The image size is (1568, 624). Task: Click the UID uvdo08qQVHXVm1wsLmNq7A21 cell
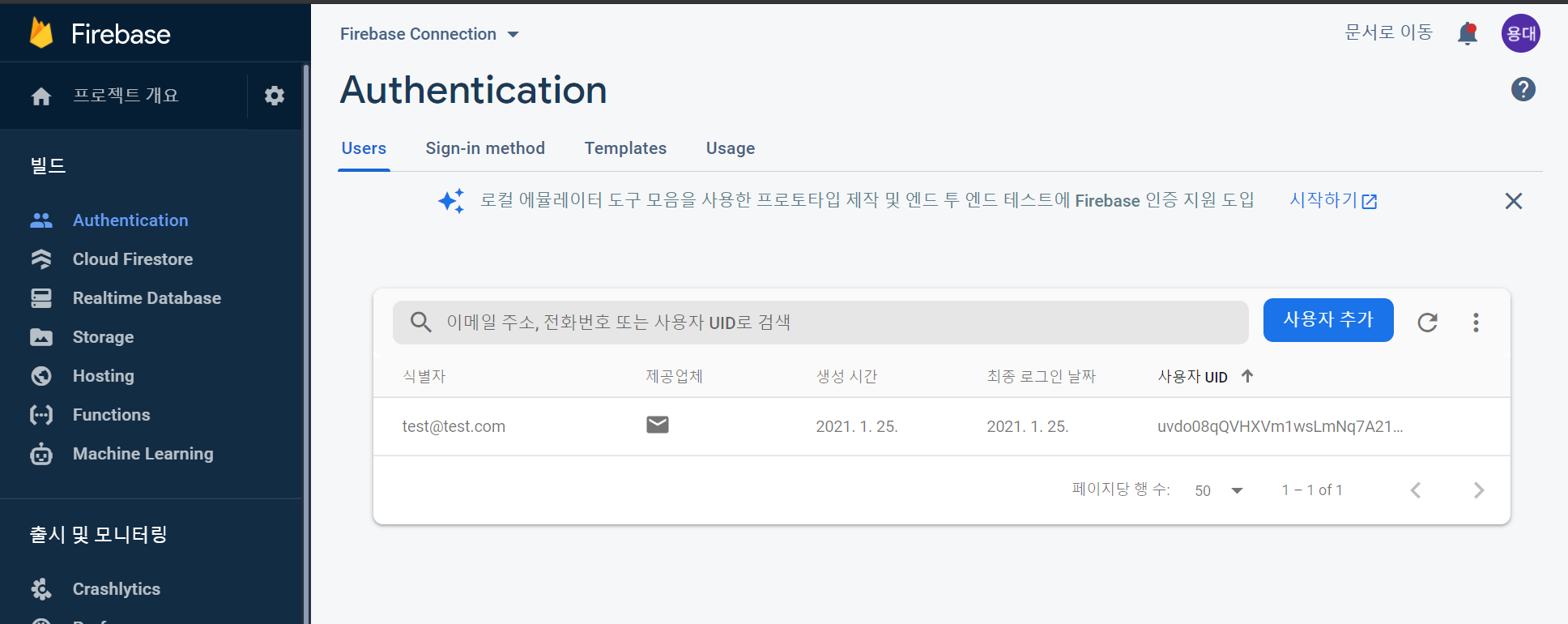(1280, 426)
